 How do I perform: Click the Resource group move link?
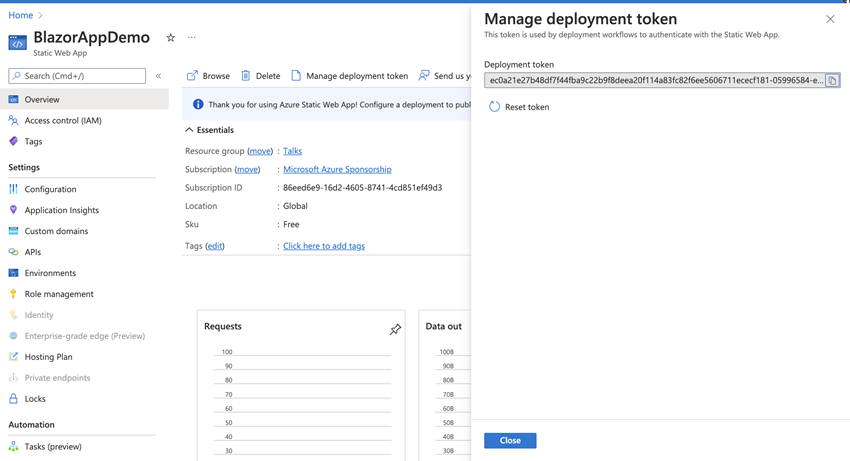click(x=260, y=151)
